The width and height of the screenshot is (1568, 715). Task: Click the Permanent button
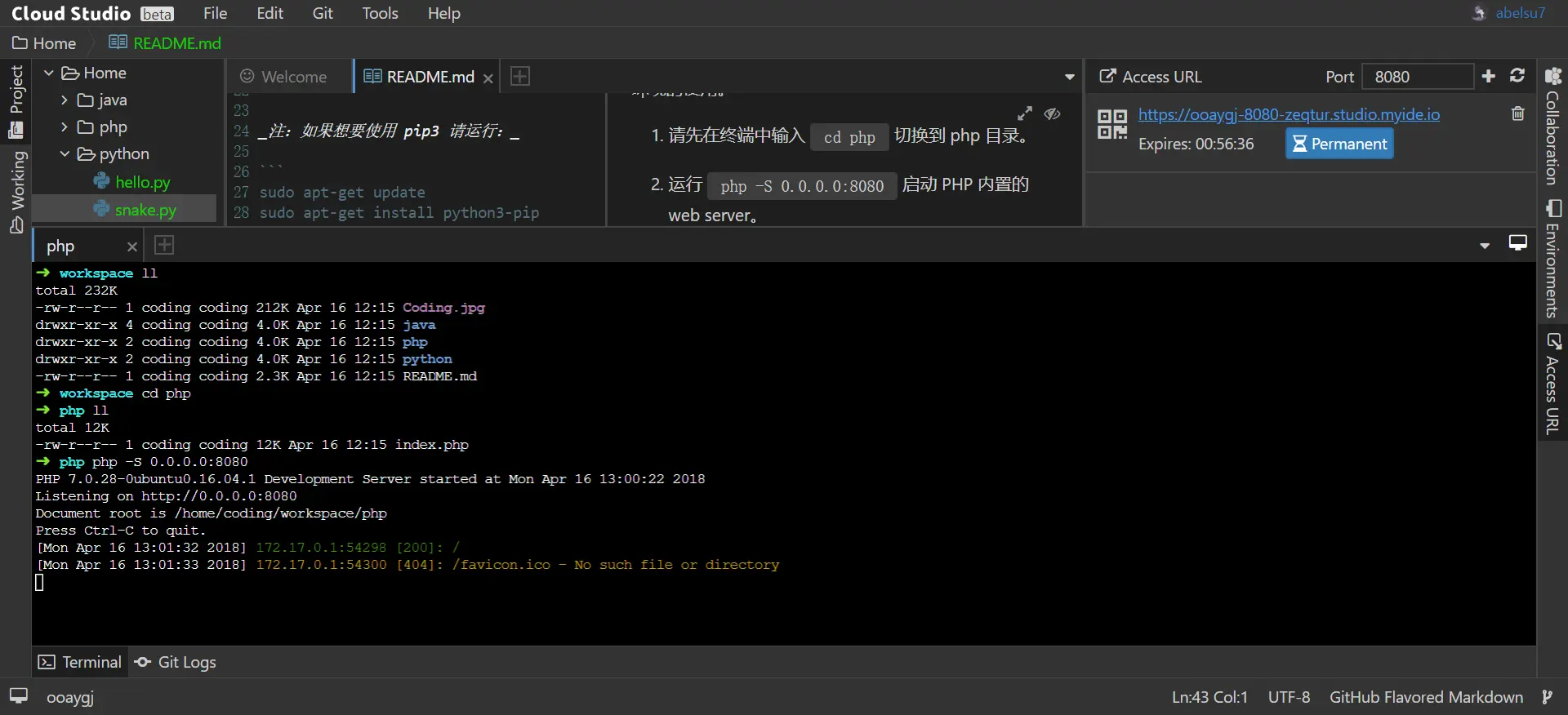[1339, 144]
